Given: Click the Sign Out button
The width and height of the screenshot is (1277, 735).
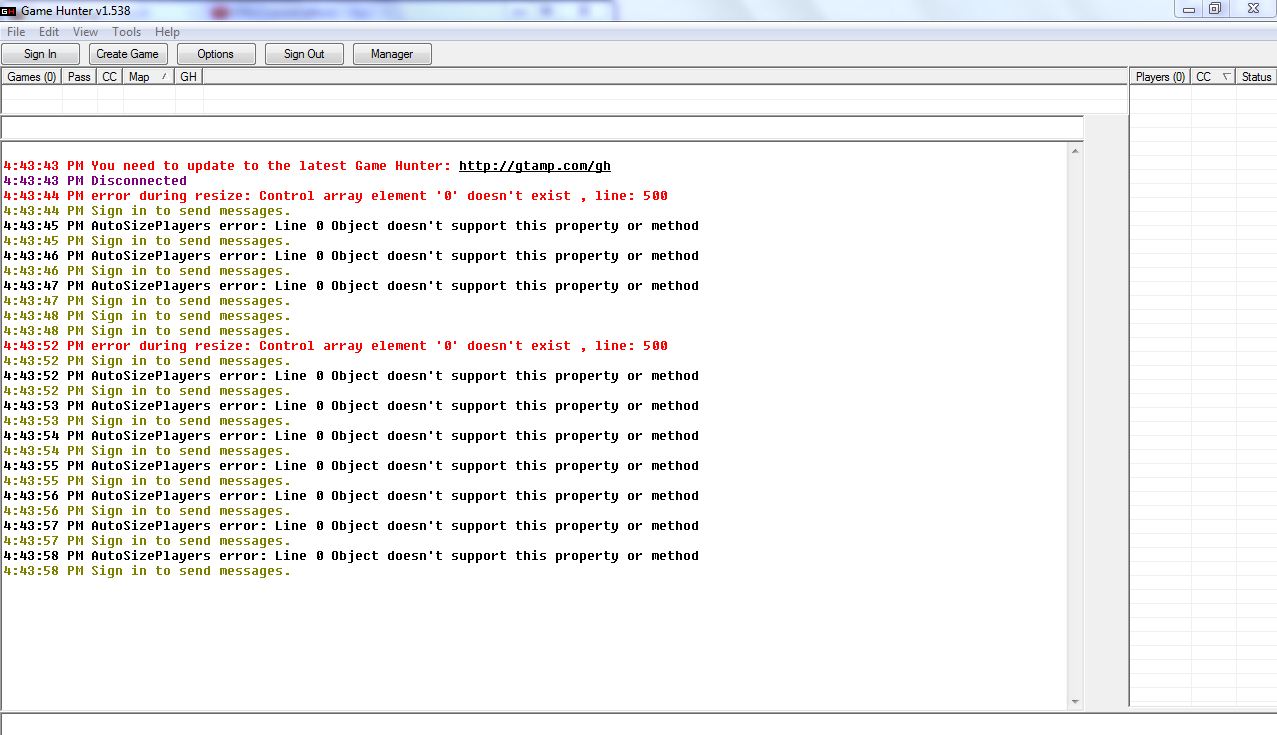Looking at the screenshot, I should pos(304,54).
